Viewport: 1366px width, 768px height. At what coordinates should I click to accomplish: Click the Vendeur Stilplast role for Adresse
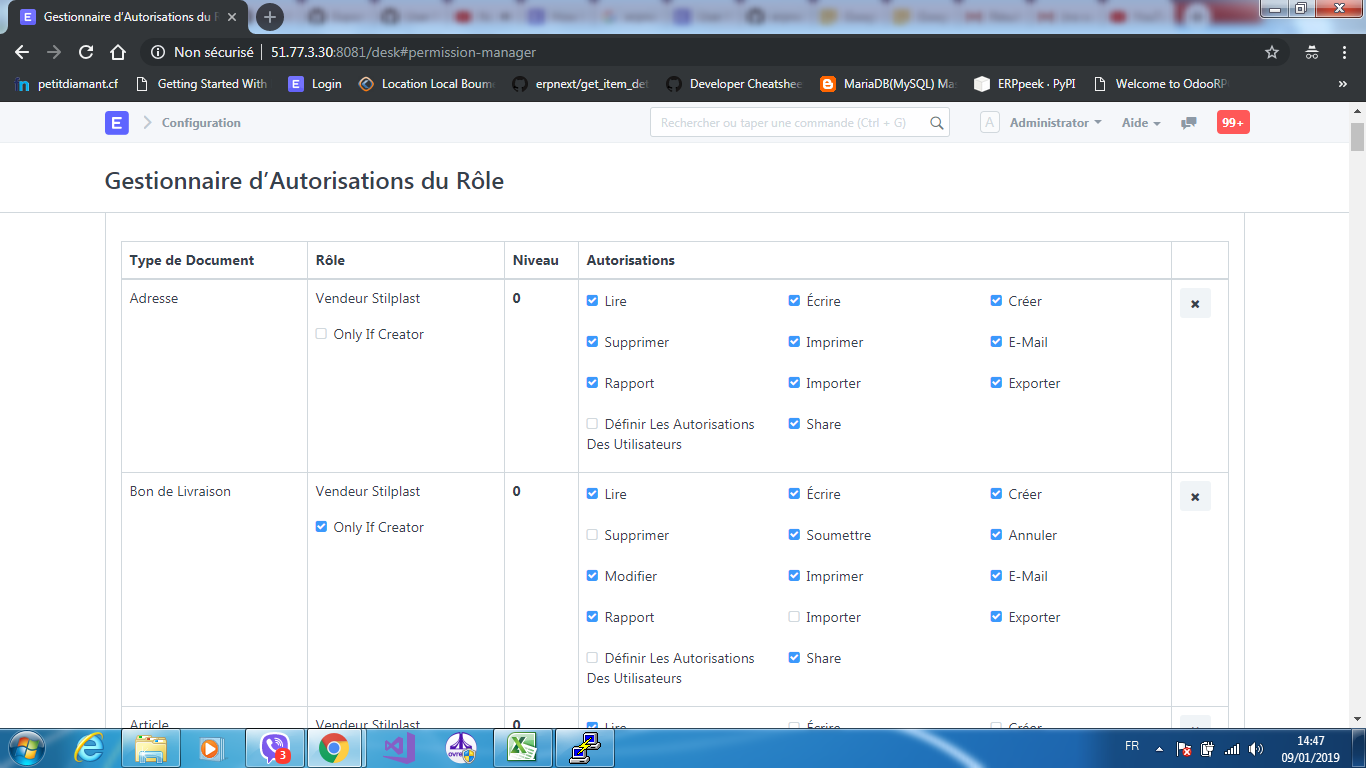point(368,298)
